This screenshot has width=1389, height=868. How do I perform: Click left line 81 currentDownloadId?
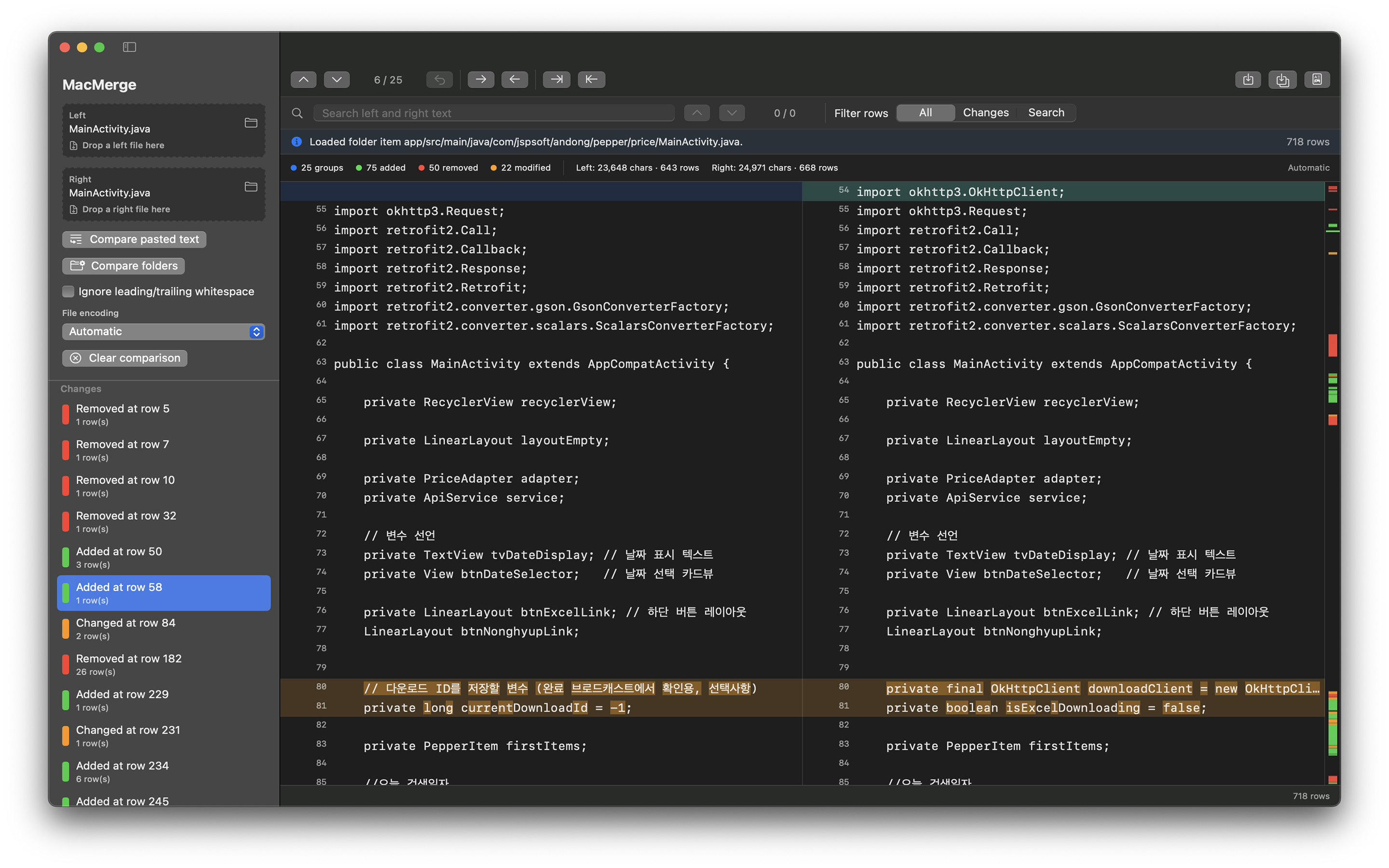tap(497, 708)
